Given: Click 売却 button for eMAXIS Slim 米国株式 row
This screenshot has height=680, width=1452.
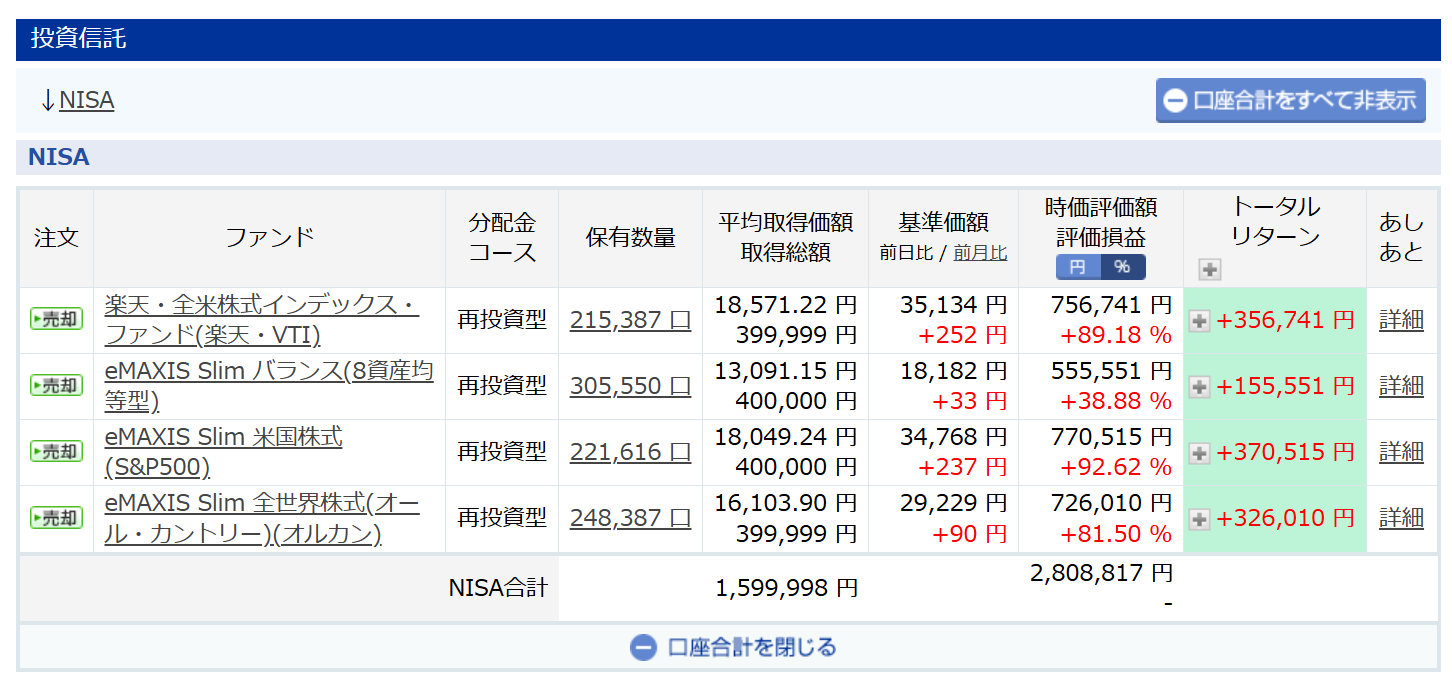Looking at the screenshot, I should click(x=57, y=451).
